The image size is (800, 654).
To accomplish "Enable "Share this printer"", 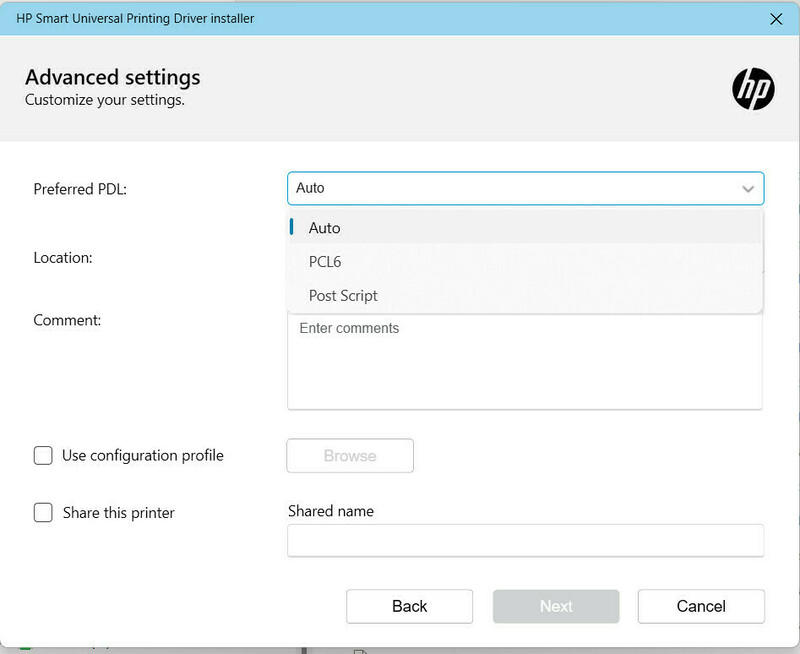I will click(43, 512).
